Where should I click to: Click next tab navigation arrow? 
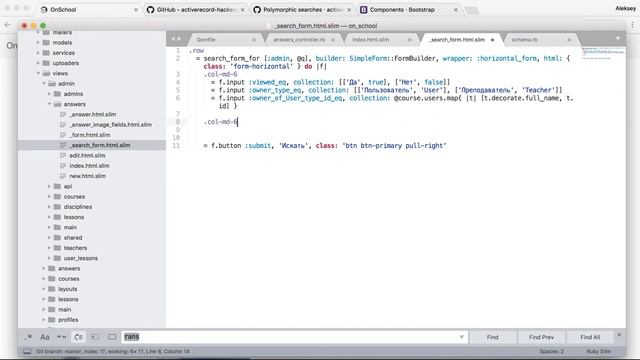[x=179, y=39]
